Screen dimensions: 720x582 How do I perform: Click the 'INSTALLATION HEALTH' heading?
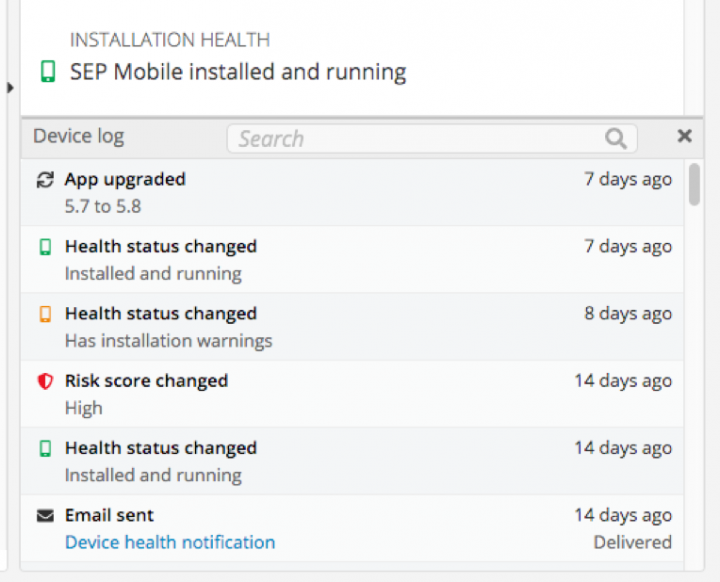click(x=170, y=40)
